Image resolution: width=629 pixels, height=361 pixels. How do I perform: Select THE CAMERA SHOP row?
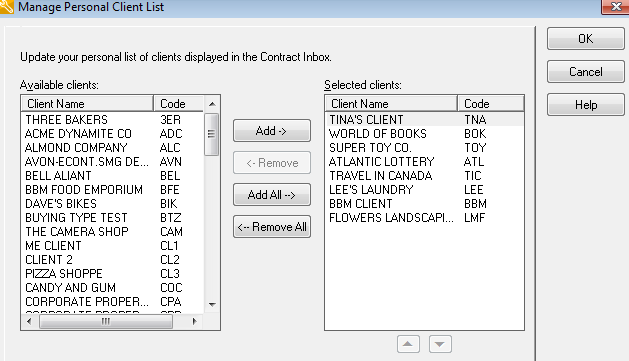coord(112,232)
